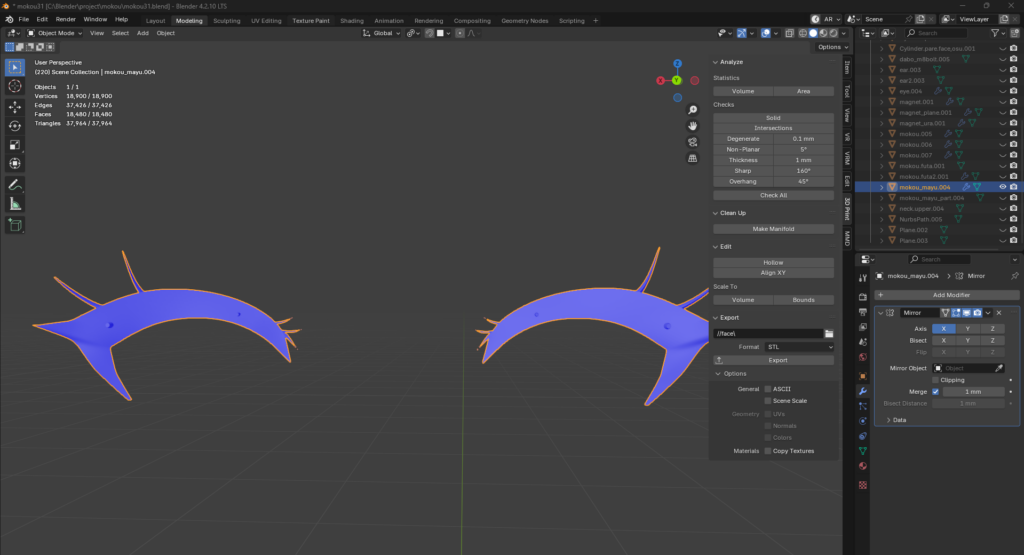
Task: Hide mokou_mayu.004 using its eye icon
Action: pyautogui.click(x=1001, y=187)
